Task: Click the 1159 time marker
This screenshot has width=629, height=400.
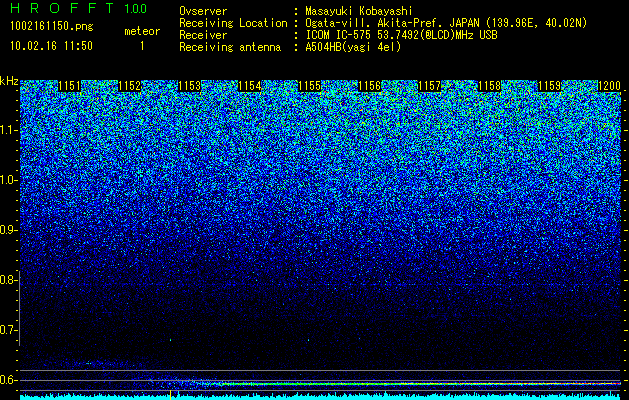Action: coord(549,86)
